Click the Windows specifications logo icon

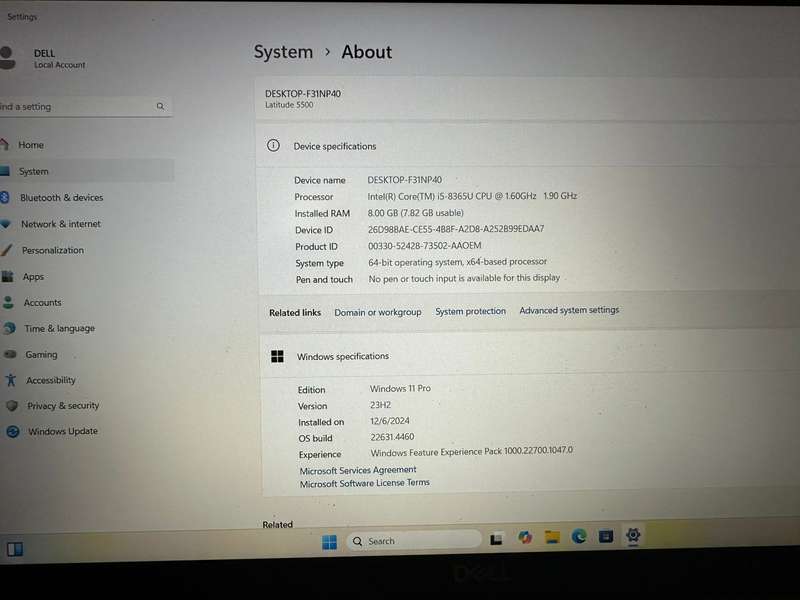coord(278,356)
